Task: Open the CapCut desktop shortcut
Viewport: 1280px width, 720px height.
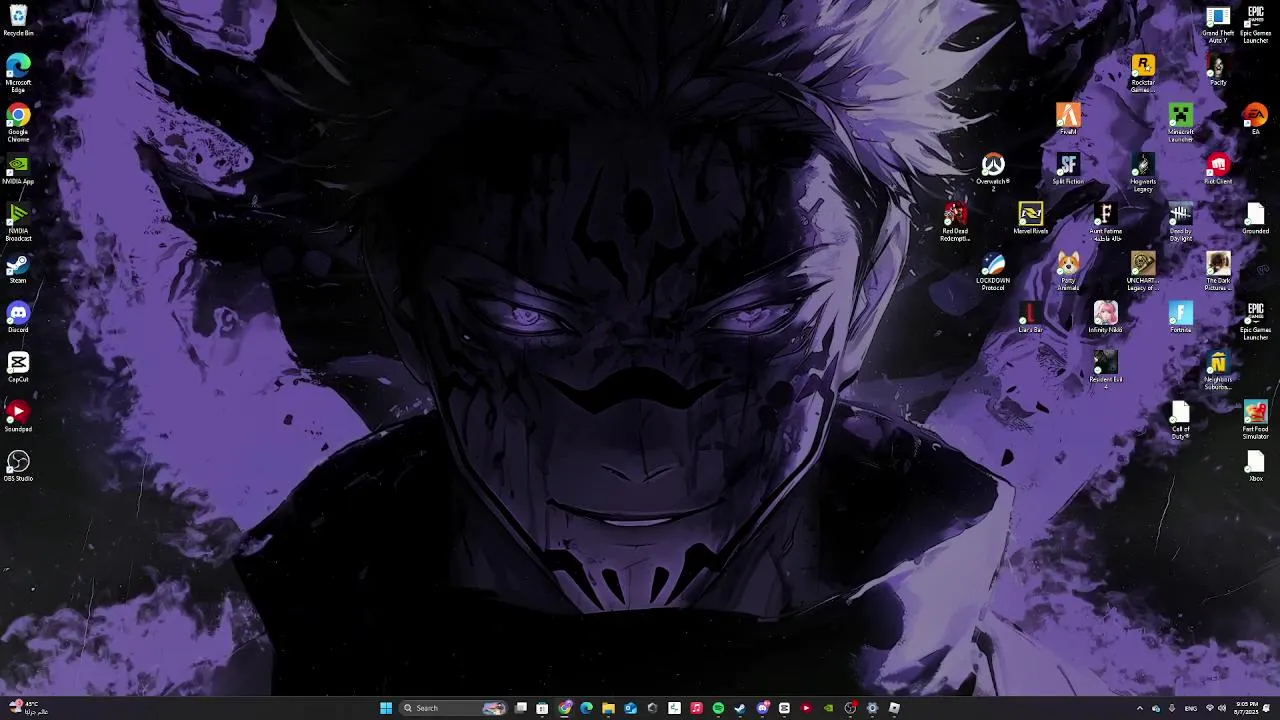Action: (x=18, y=368)
